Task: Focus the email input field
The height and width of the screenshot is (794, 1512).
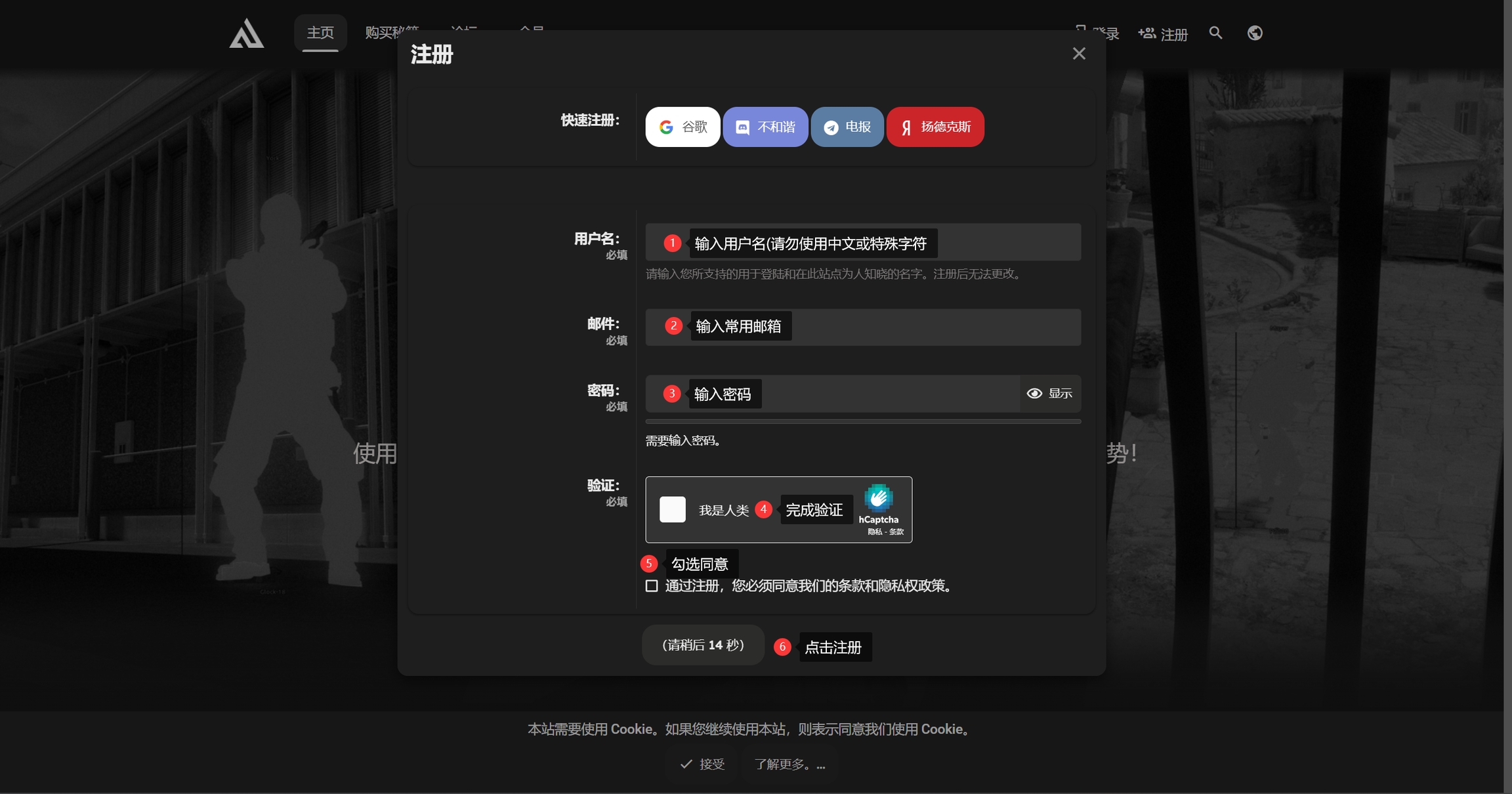Action: [932, 327]
